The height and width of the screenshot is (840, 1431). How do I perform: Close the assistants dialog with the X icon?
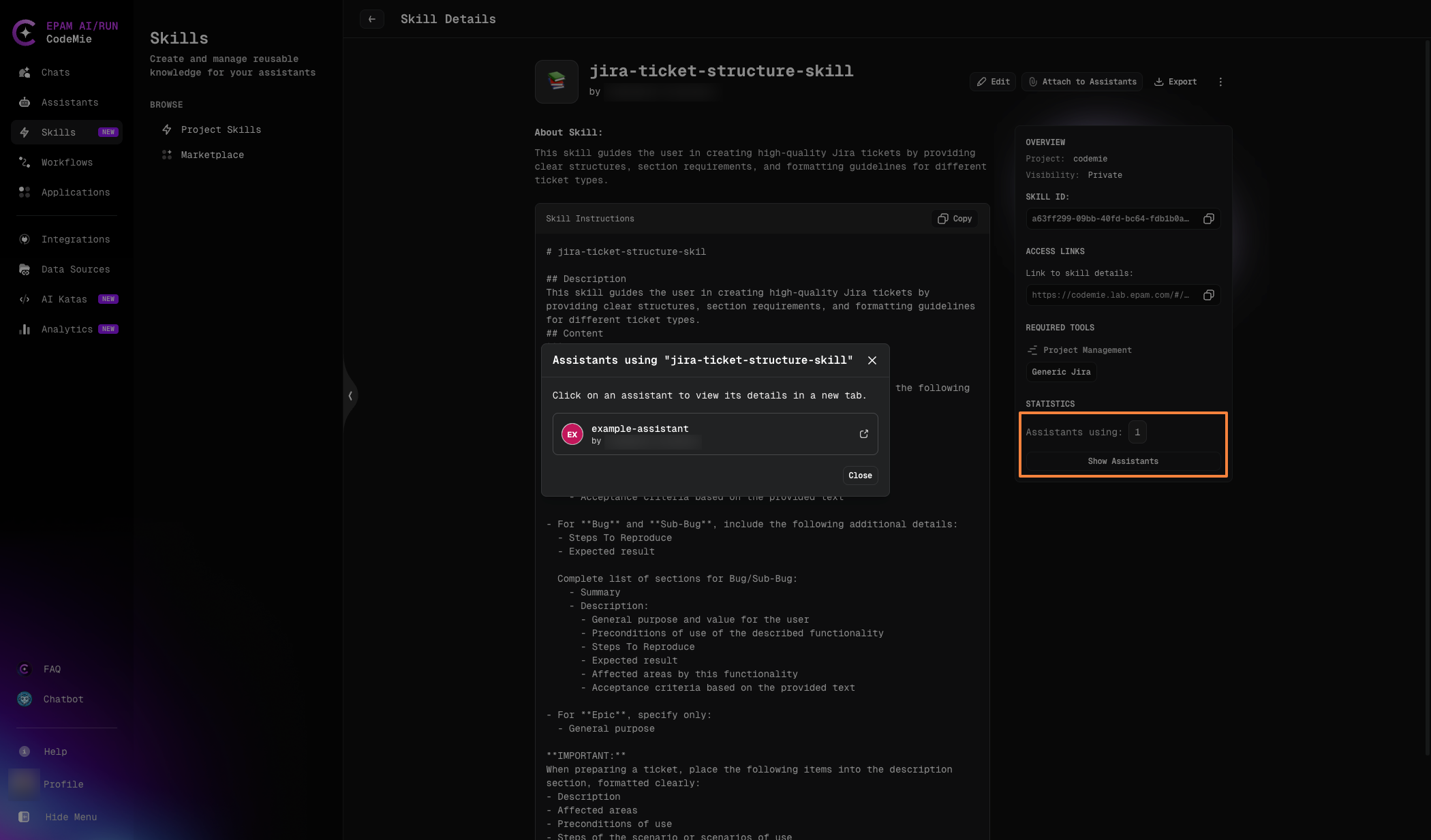[x=872, y=360]
